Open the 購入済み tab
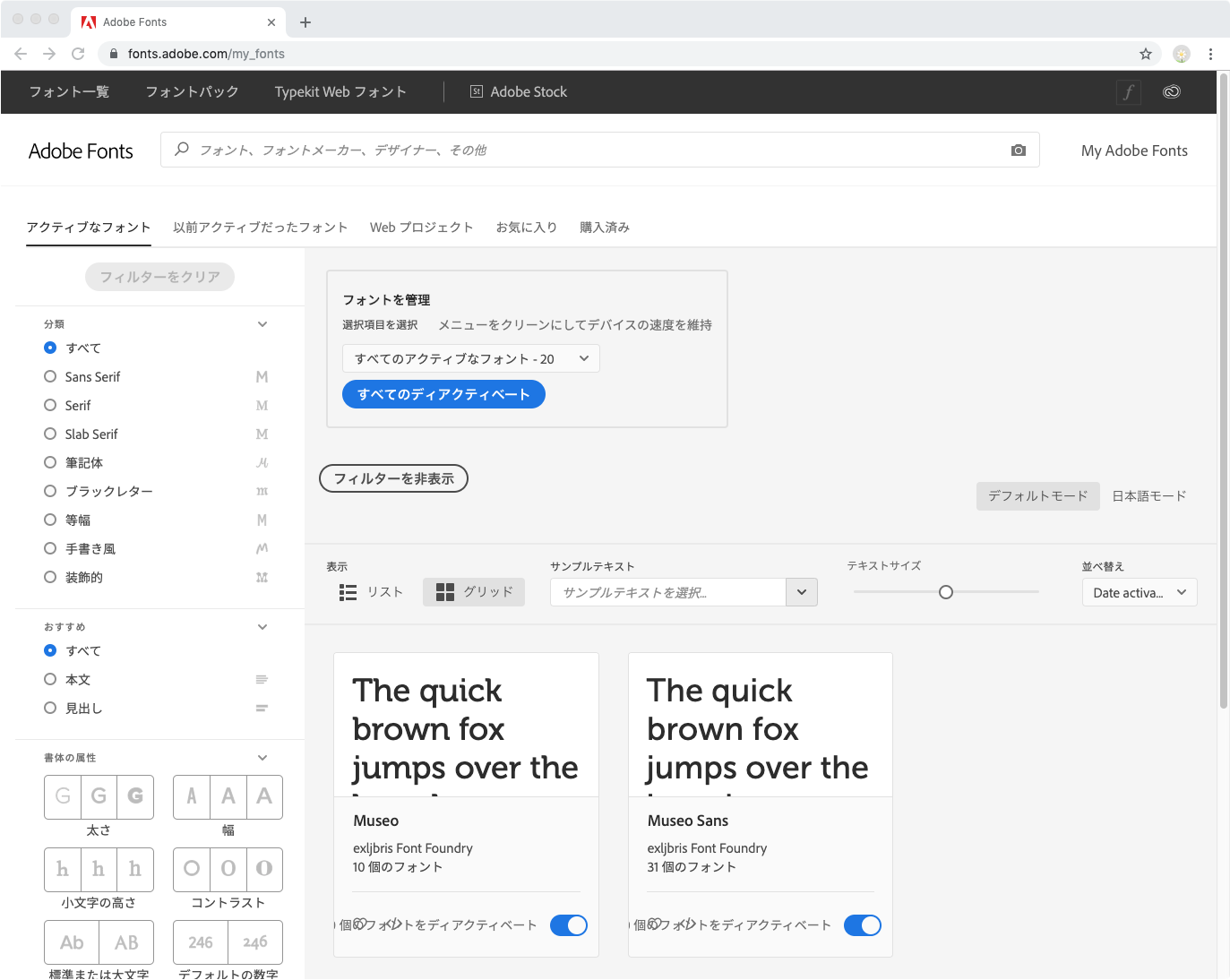 click(x=605, y=228)
